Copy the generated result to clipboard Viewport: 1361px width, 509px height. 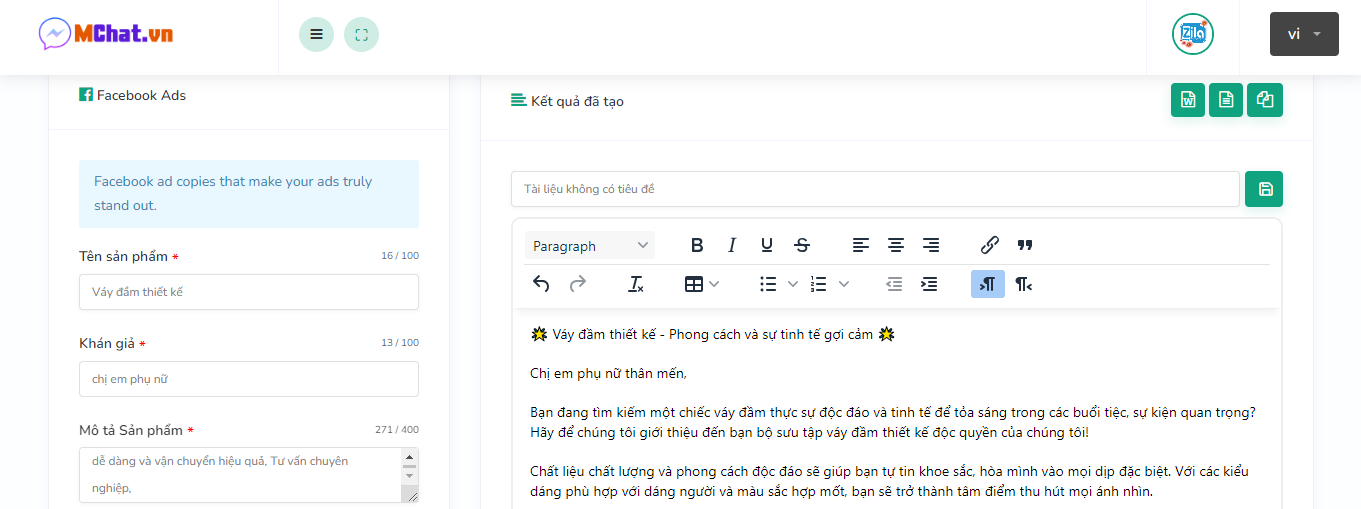pyautogui.click(x=1265, y=100)
